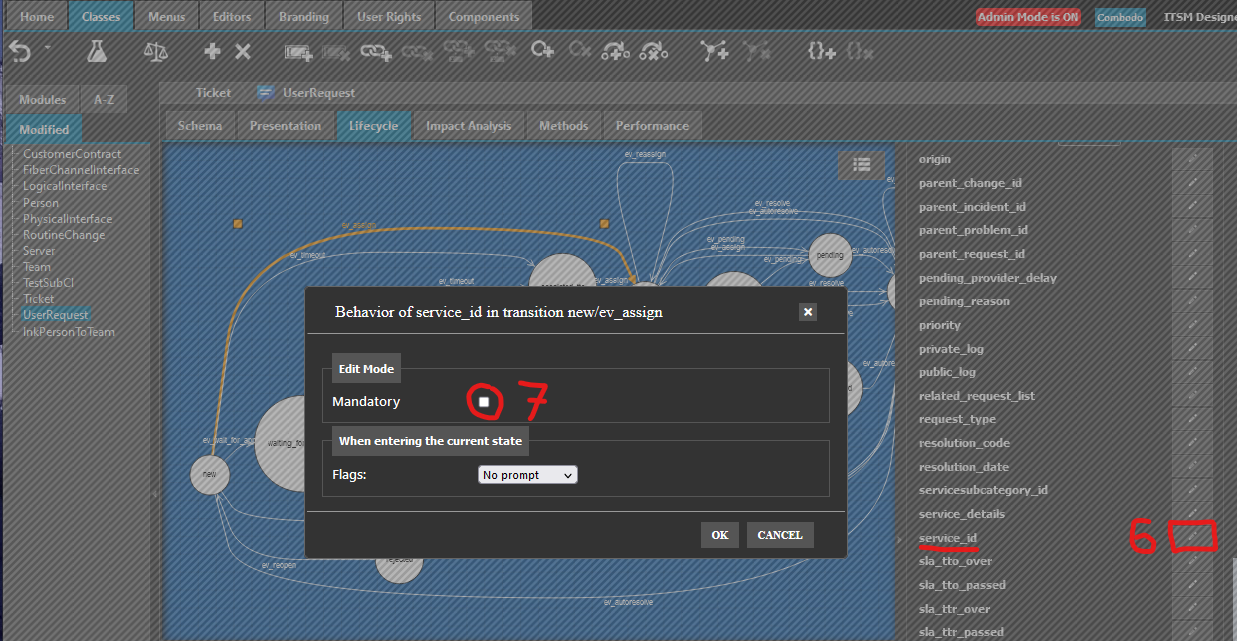This screenshot has width=1237, height=641.
Task: Click the flask test icon
Action: pyautogui.click(x=97, y=52)
